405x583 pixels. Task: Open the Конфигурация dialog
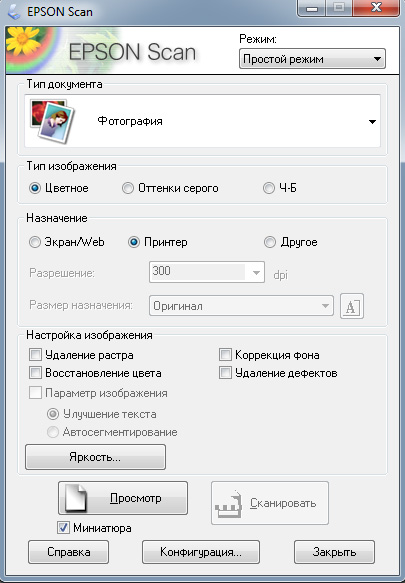pyautogui.click(x=201, y=552)
